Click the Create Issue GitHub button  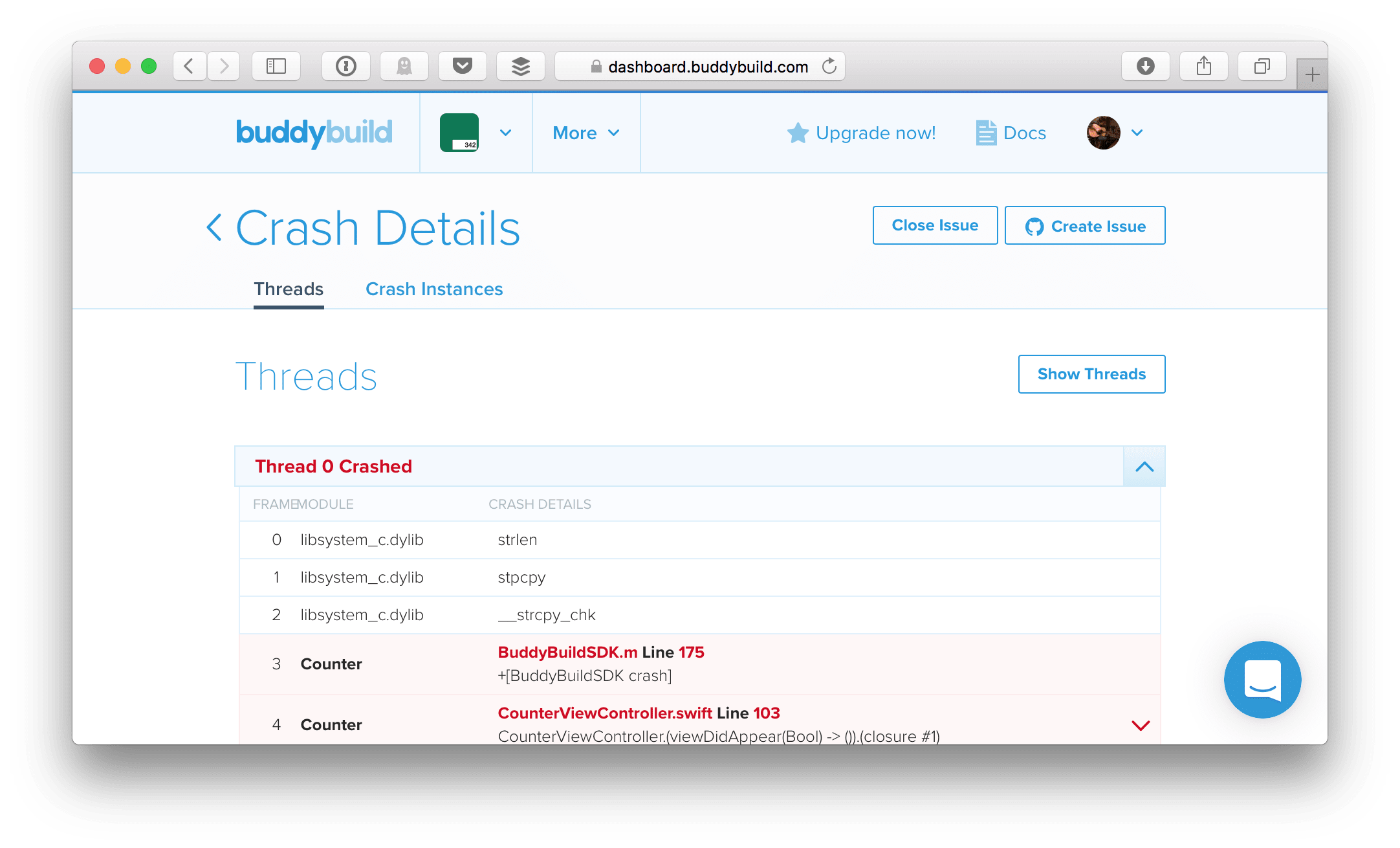(x=1086, y=225)
